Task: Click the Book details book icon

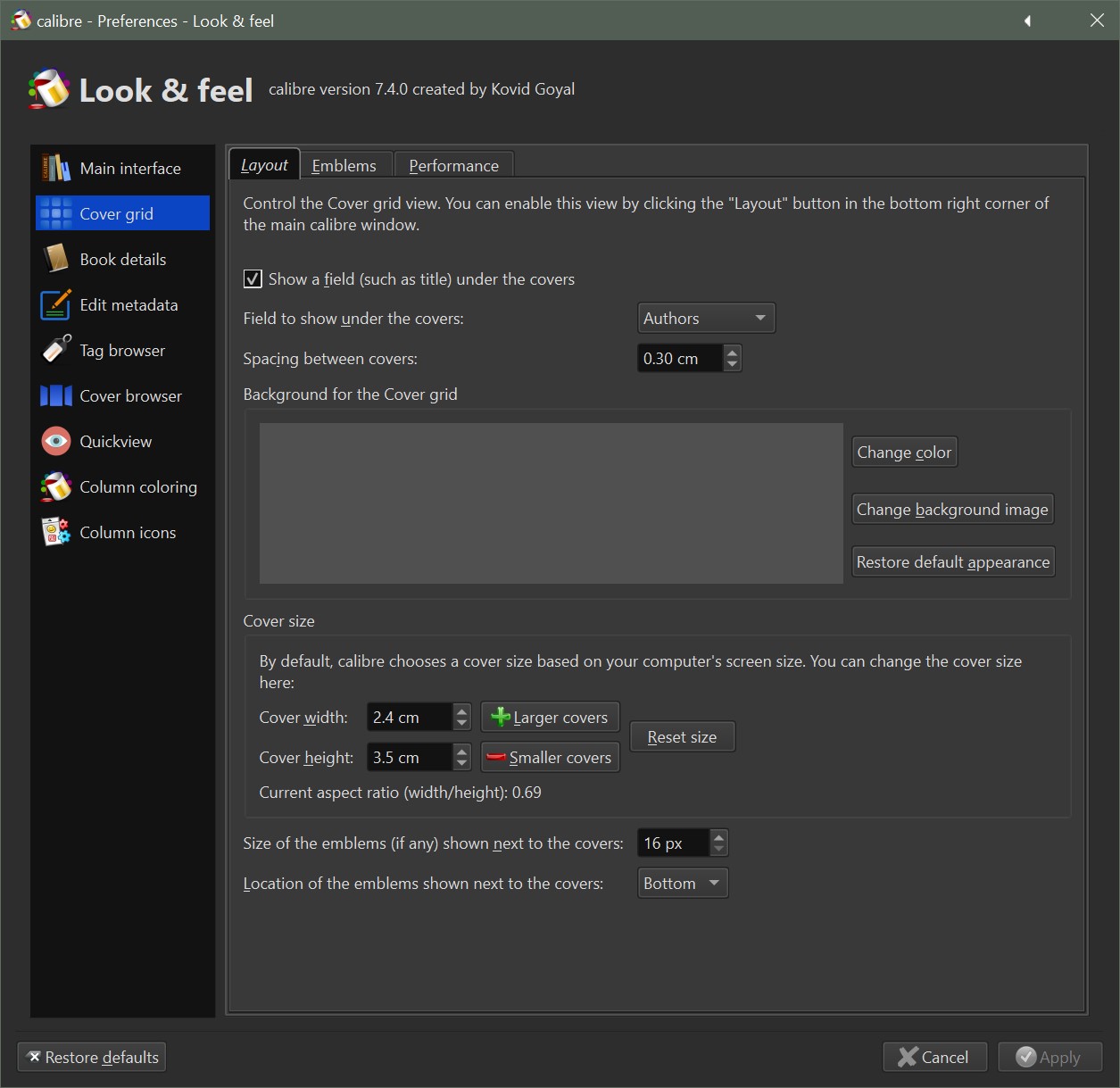Action: tap(56, 259)
